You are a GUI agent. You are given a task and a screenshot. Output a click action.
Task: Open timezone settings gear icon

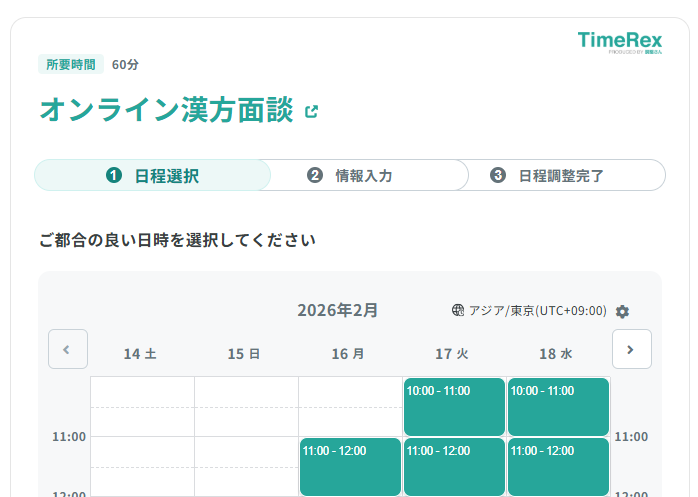622,311
